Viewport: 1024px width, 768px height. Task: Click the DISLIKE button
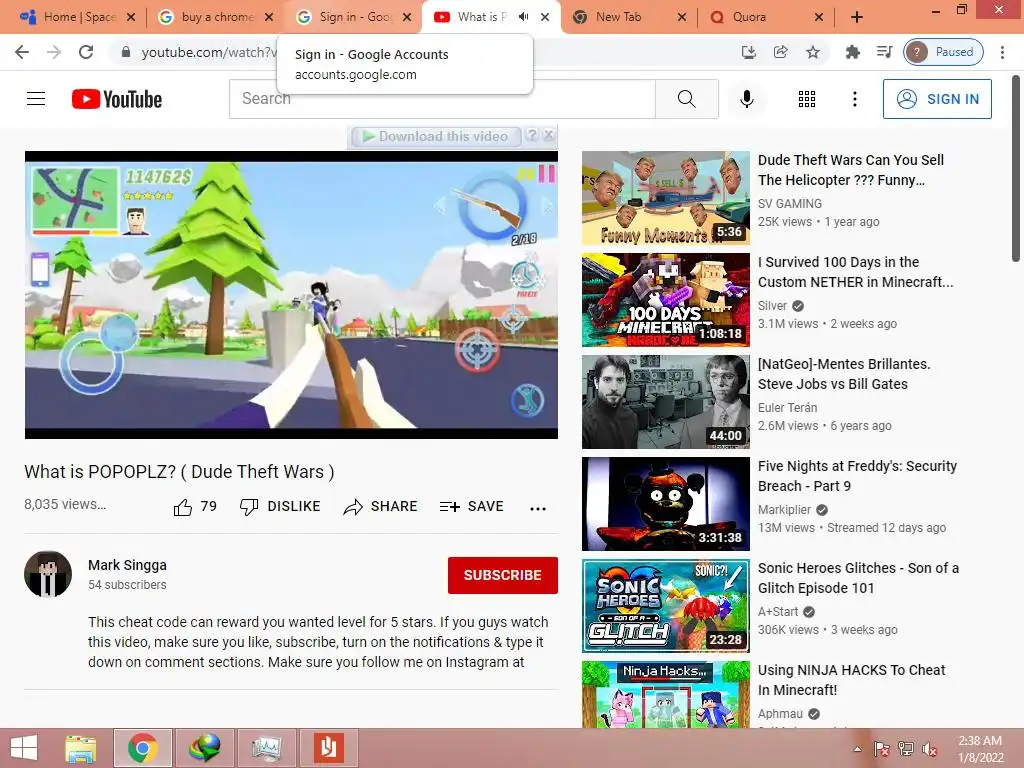(280, 507)
